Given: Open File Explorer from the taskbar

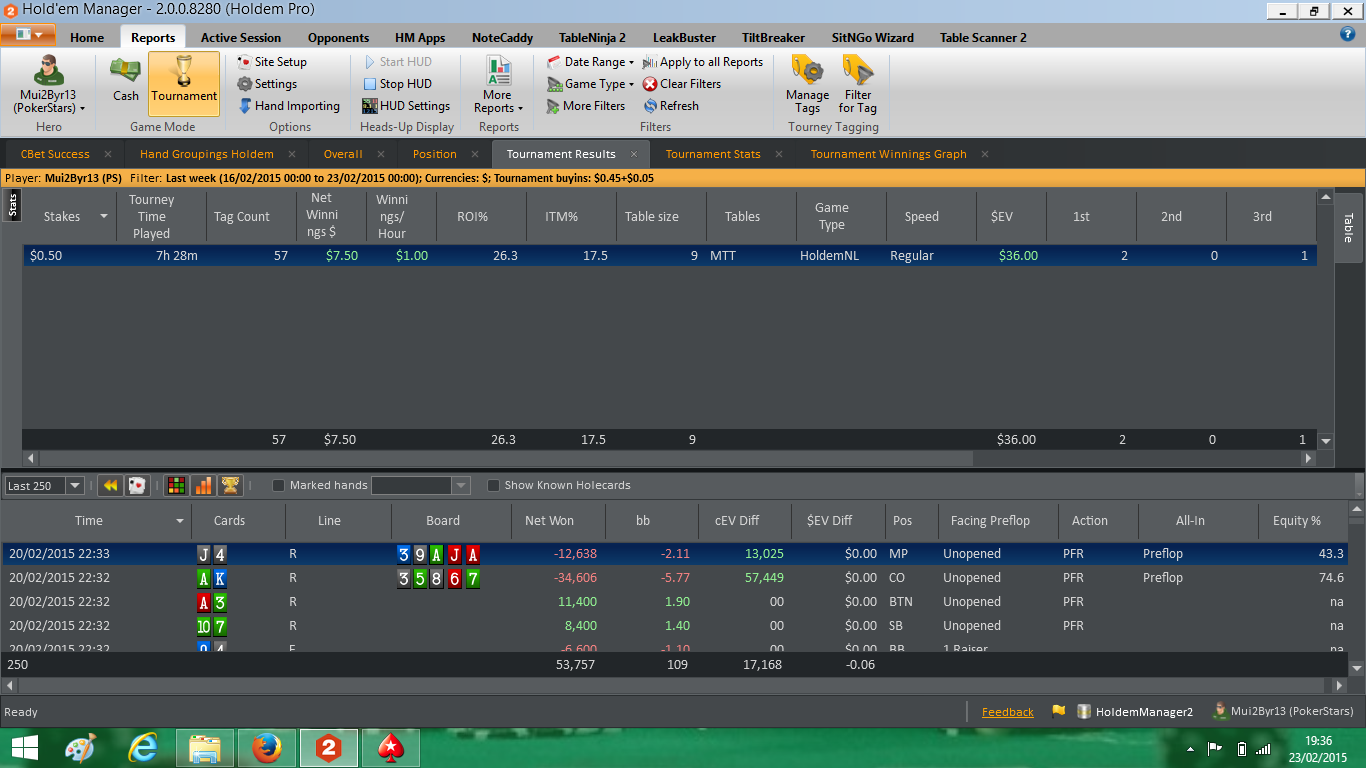Looking at the screenshot, I should (204, 748).
